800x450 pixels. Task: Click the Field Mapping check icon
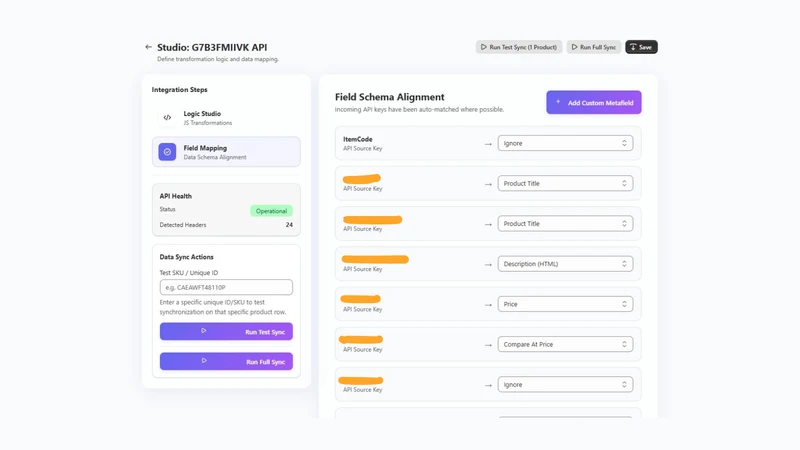coord(167,152)
